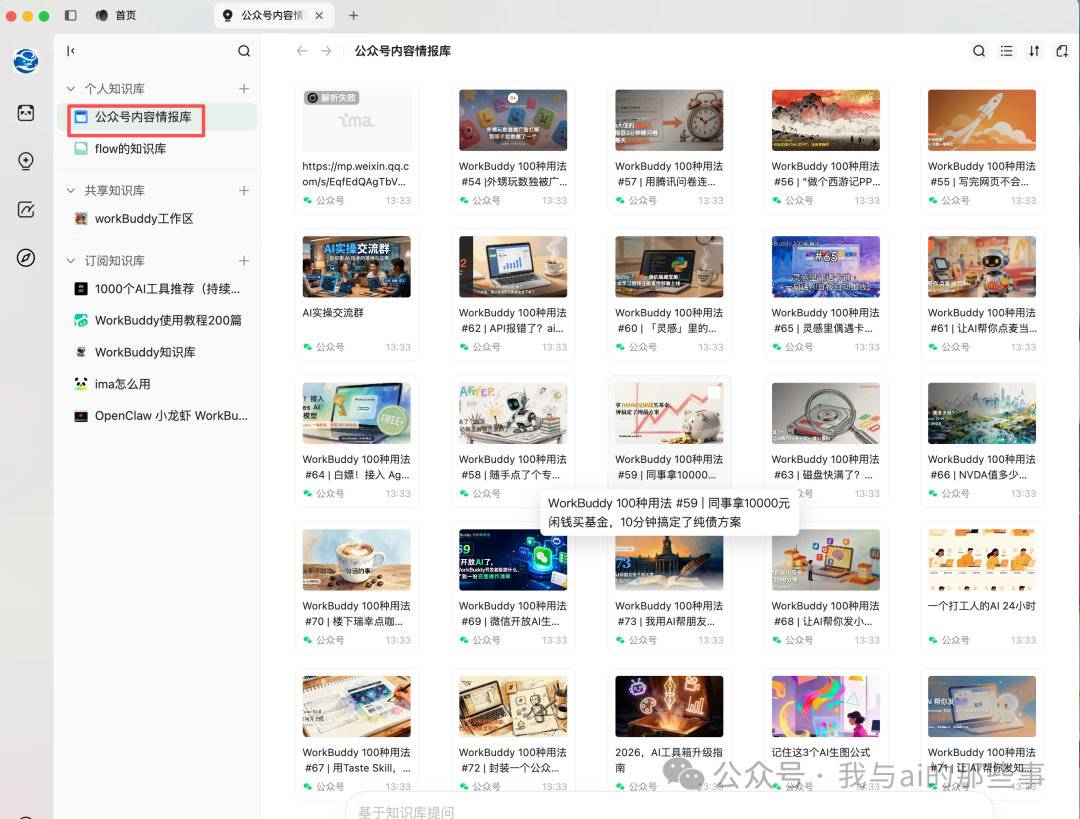1080x819 pixels.
Task: Go back with the left arrow
Action: pyautogui.click(x=302, y=51)
